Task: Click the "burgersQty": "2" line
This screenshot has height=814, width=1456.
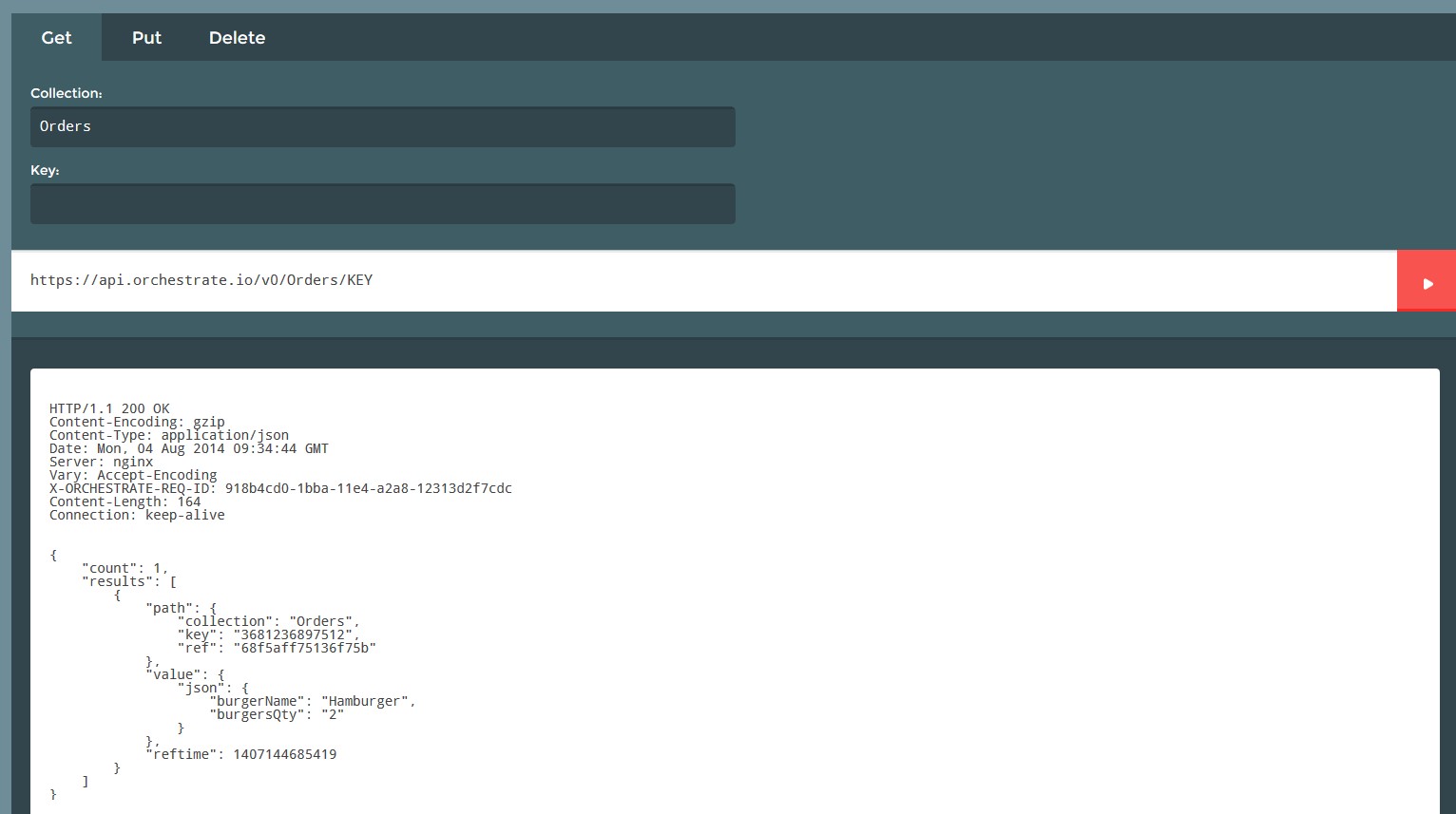Action: [x=277, y=714]
